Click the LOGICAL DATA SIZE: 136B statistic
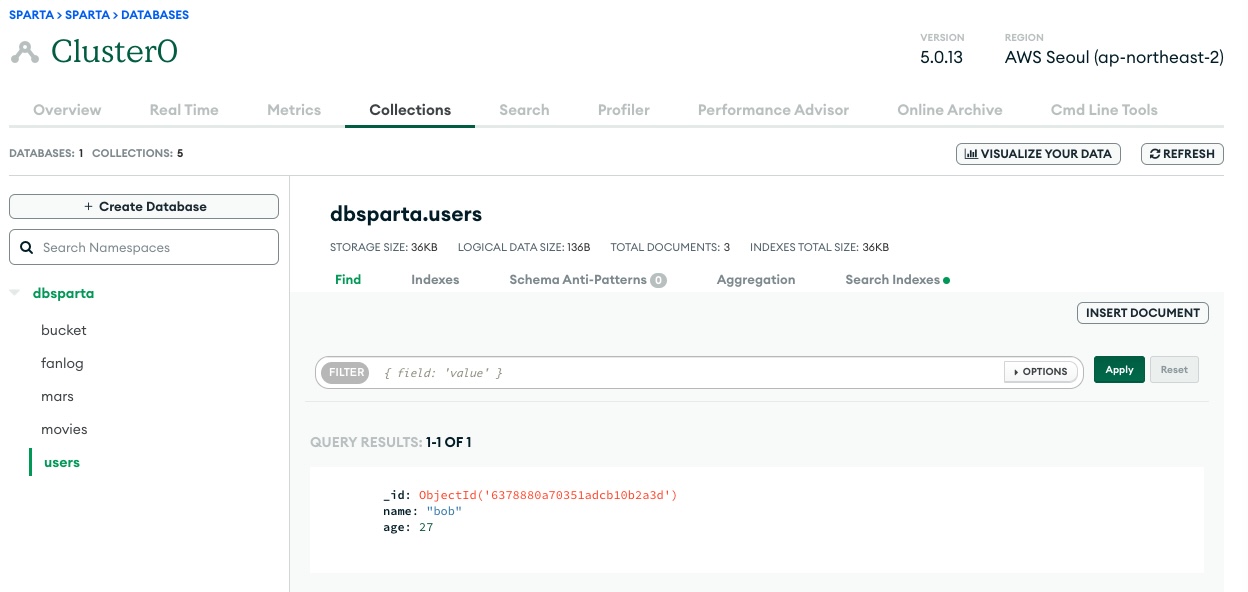The width and height of the screenshot is (1248, 592). tap(524, 247)
